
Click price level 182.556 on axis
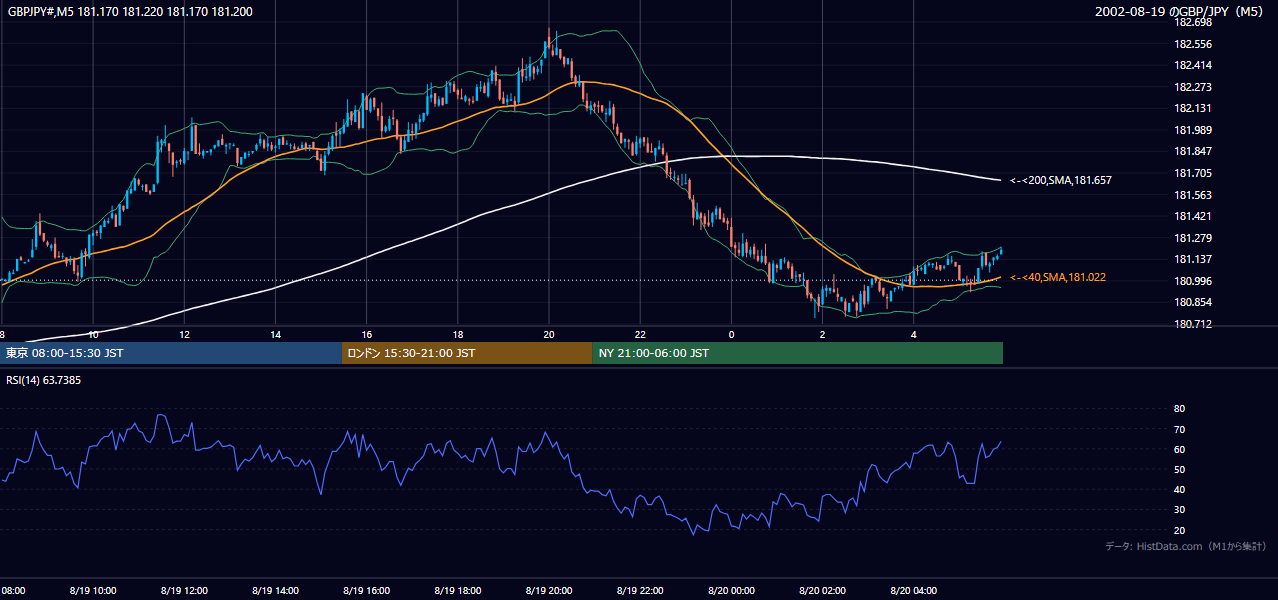coord(1193,44)
